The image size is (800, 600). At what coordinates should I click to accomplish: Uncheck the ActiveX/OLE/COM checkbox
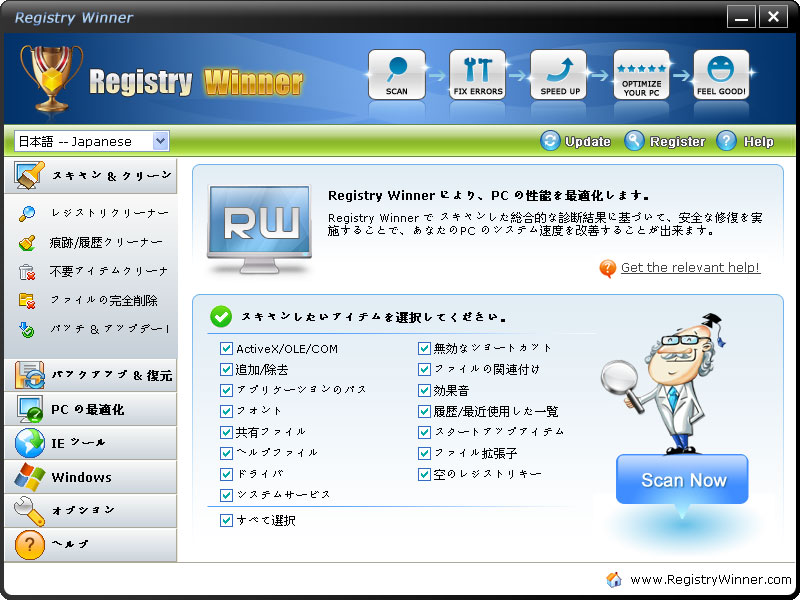(x=226, y=348)
